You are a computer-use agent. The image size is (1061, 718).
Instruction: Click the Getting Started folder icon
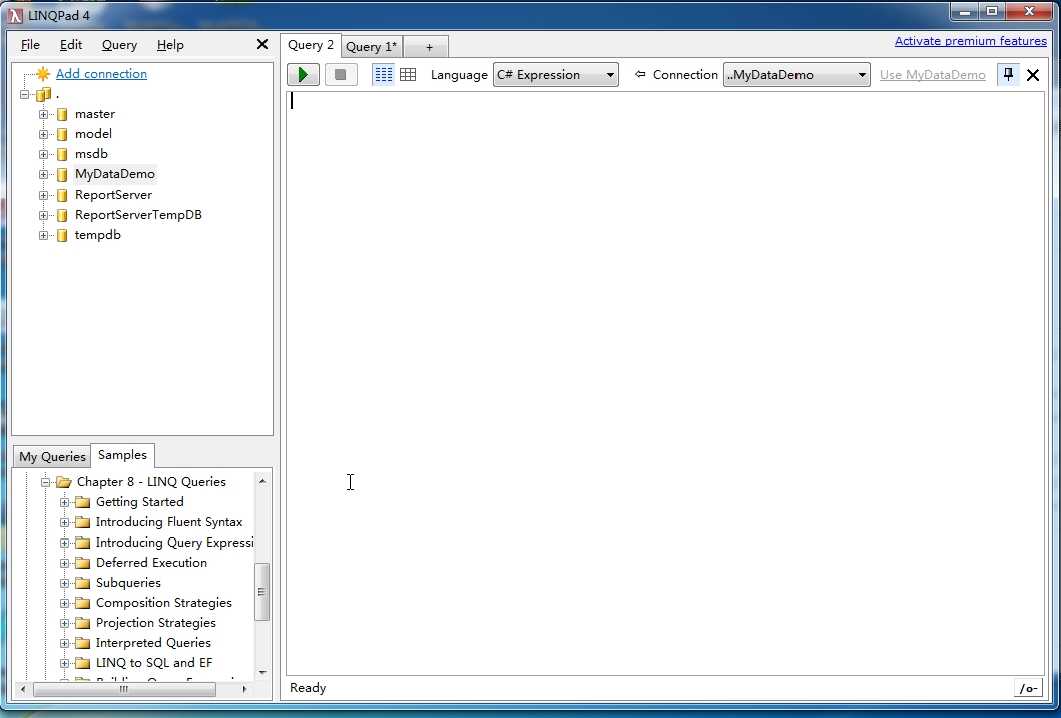coord(83,502)
